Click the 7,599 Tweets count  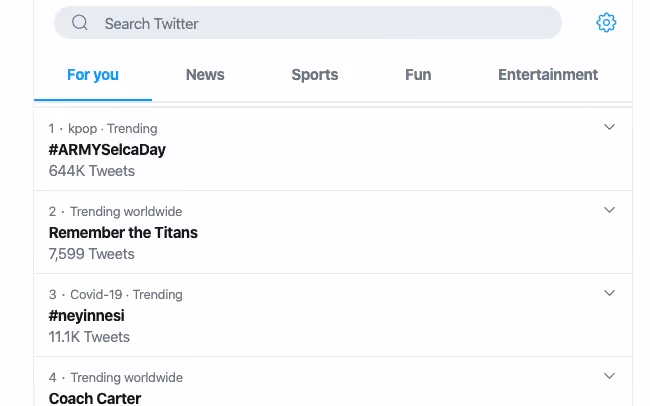pyautogui.click(x=92, y=254)
